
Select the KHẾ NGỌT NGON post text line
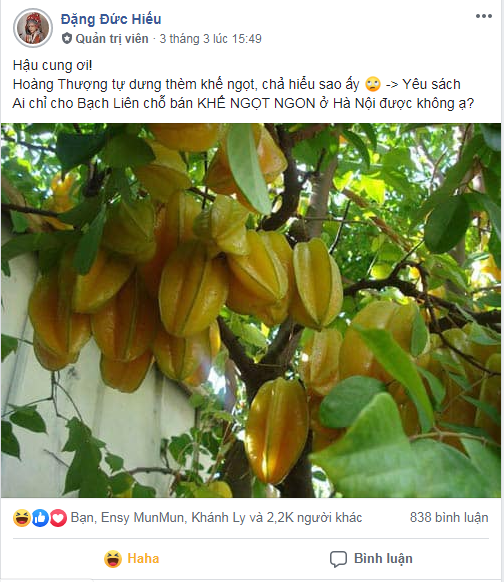[x=243, y=103]
